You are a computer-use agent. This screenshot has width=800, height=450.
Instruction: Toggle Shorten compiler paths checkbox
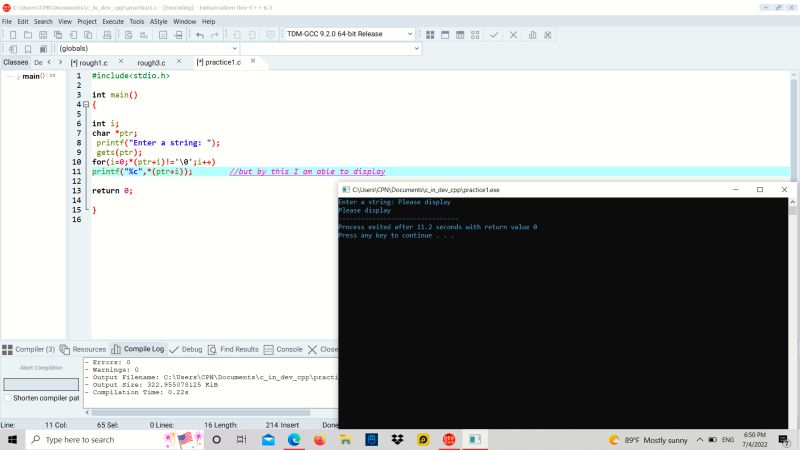pos(8,398)
